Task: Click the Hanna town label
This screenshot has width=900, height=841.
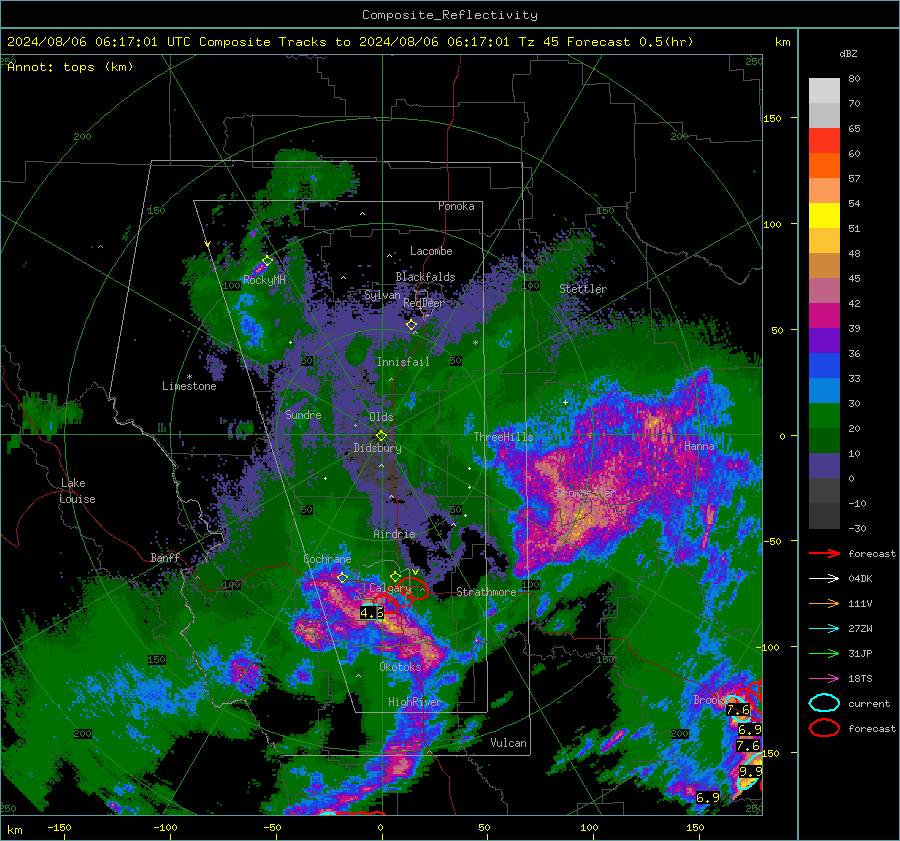Action: (x=699, y=446)
